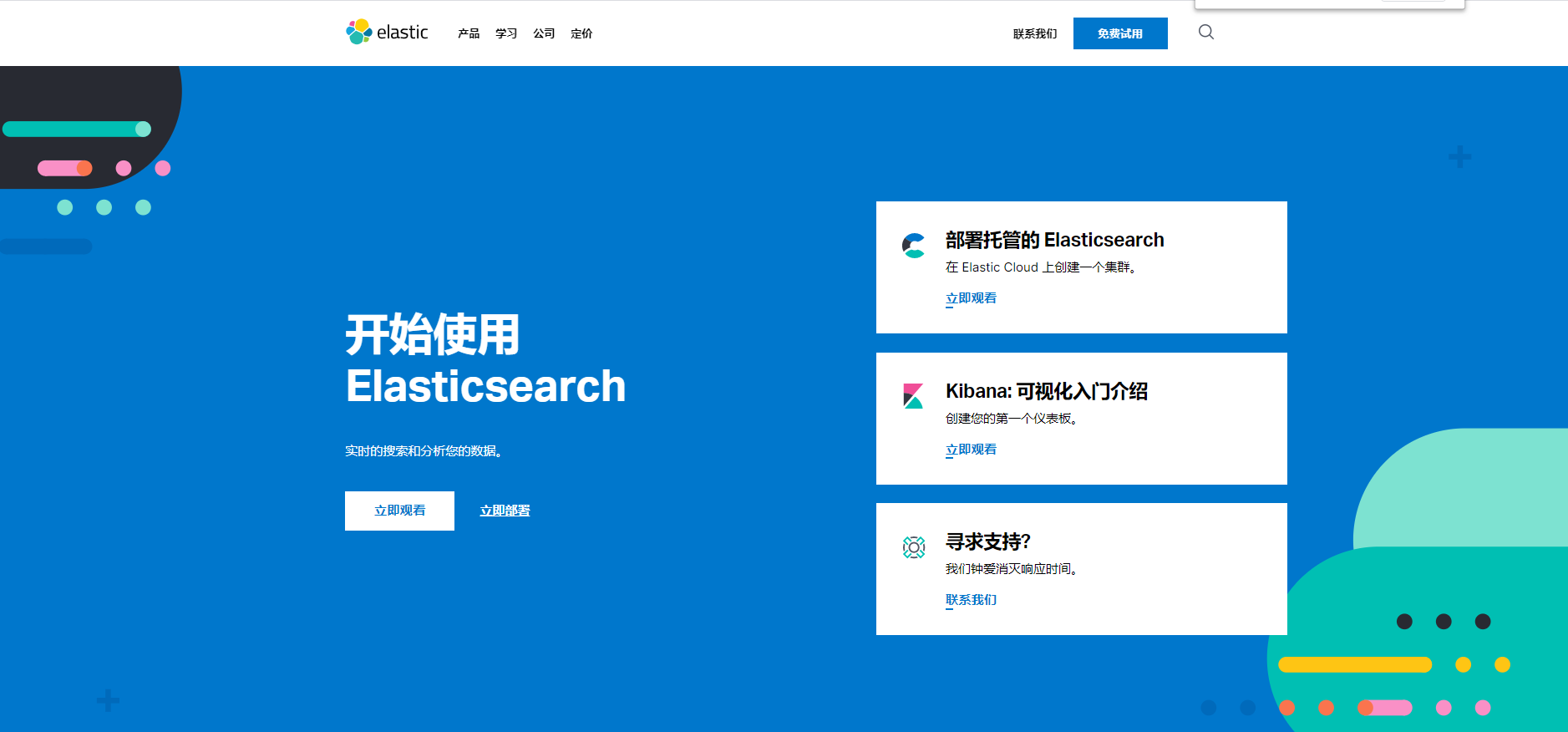The height and width of the screenshot is (732, 1568).
Task: Open the search magnifier icon
Action: click(x=1205, y=32)
